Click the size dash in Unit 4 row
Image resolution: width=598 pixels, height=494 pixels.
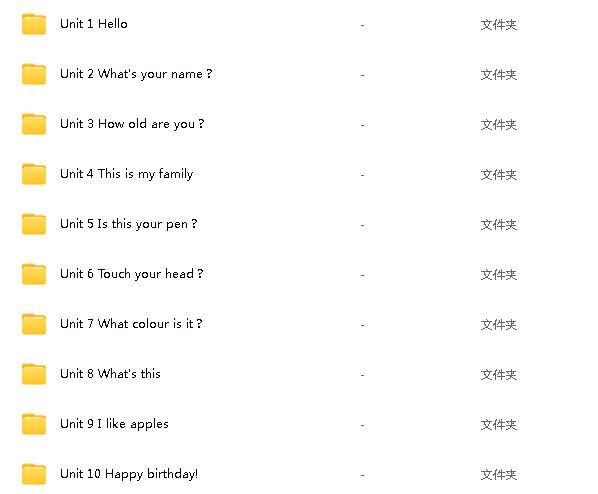click(x=362, y=175)
